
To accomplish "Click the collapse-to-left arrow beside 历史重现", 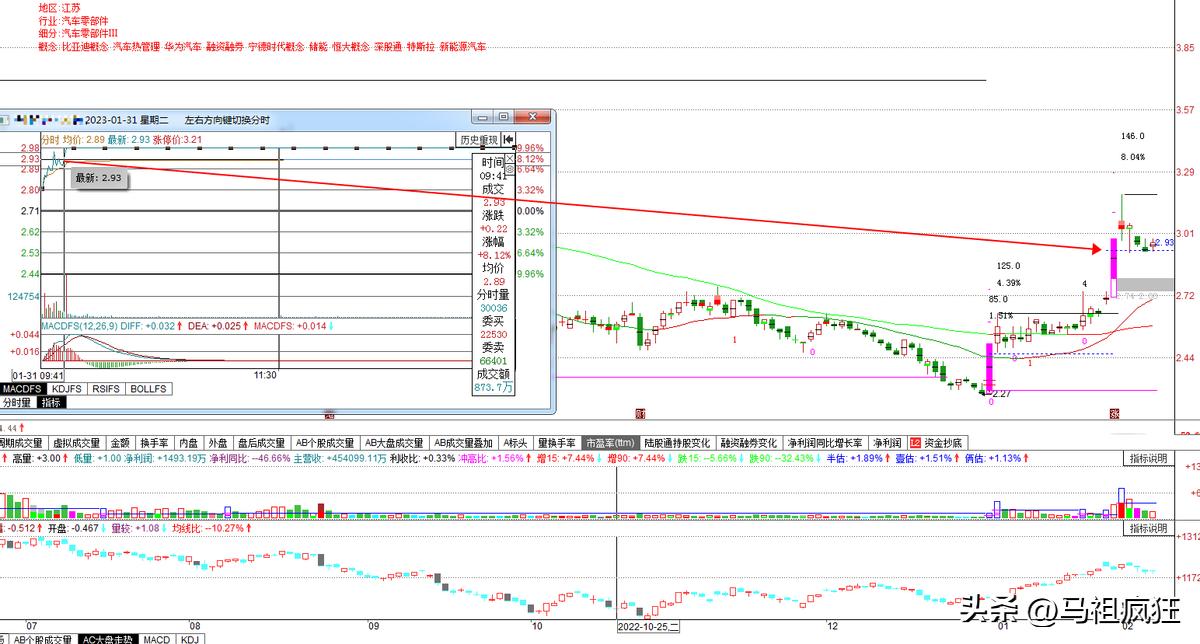I will [x=509, y=140].
